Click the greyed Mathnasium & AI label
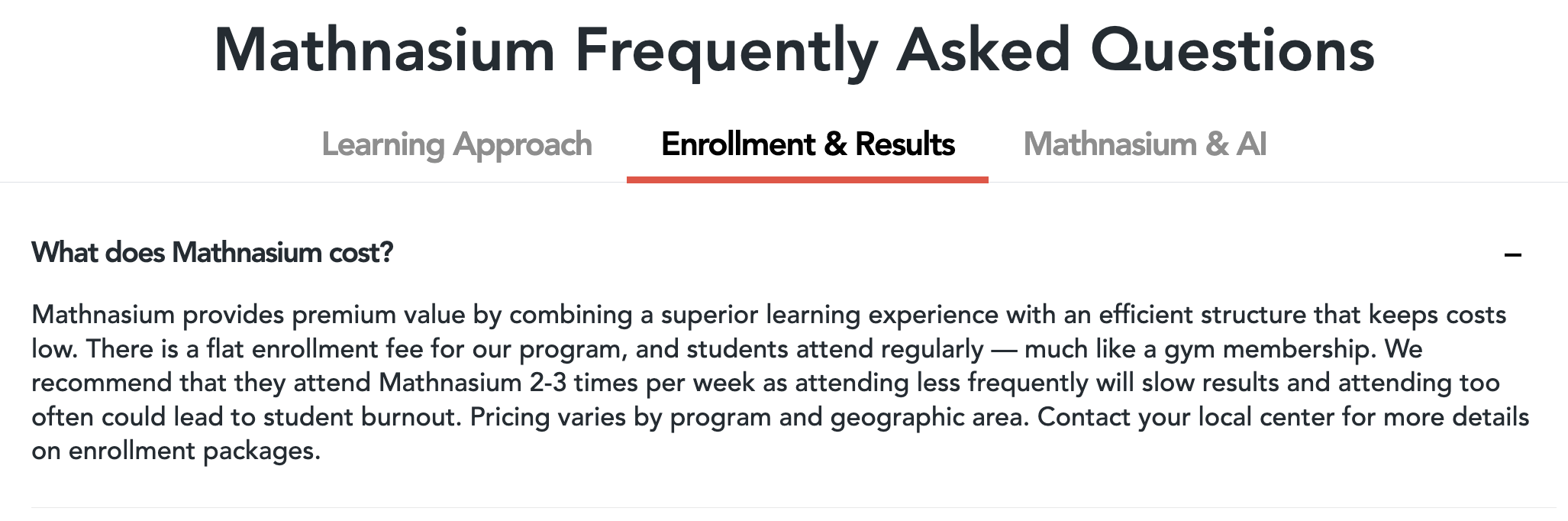This screenshot has height=521, width=1568. click(1146, 145)
